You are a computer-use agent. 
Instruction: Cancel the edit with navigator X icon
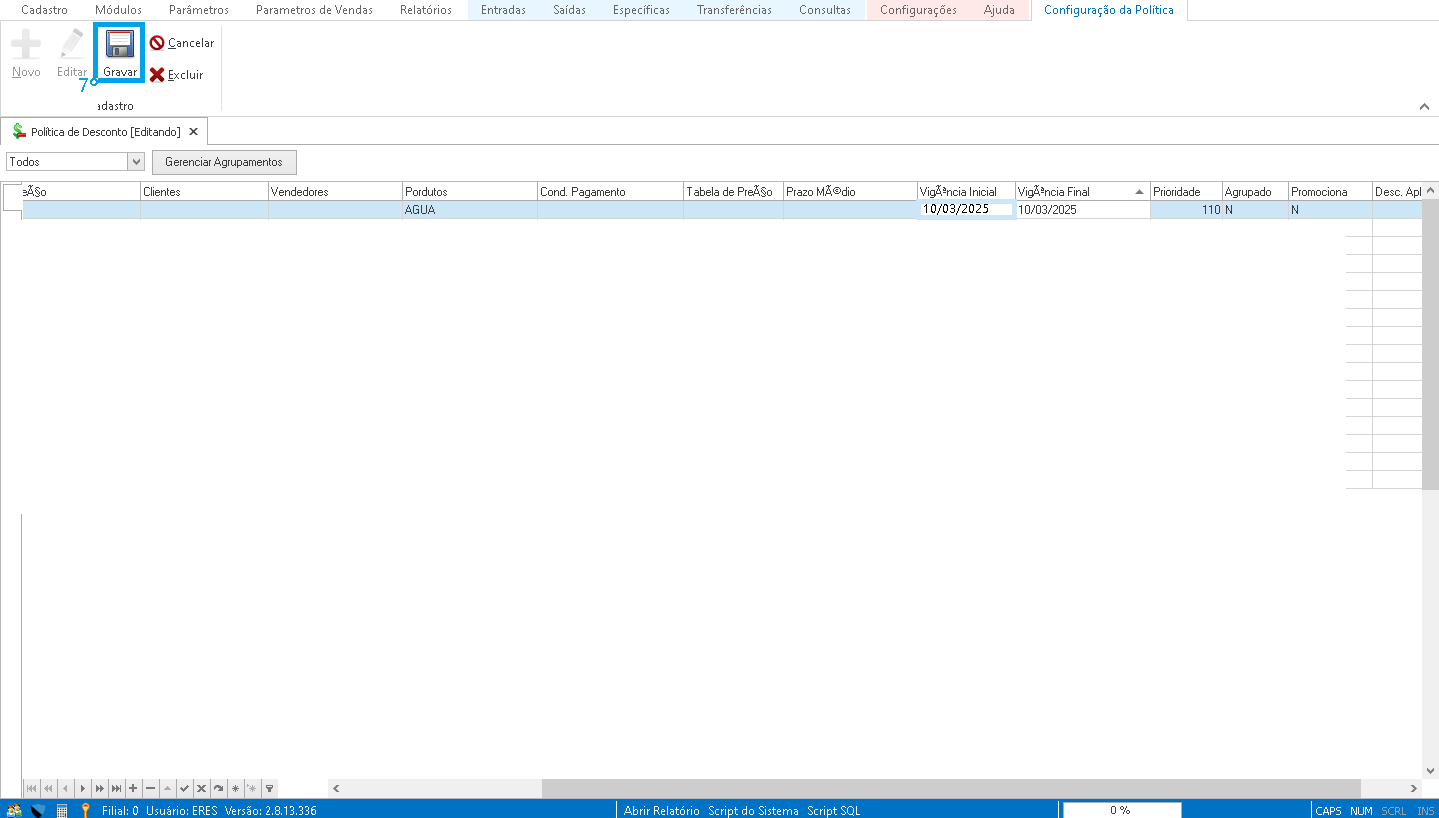point(201,788)
